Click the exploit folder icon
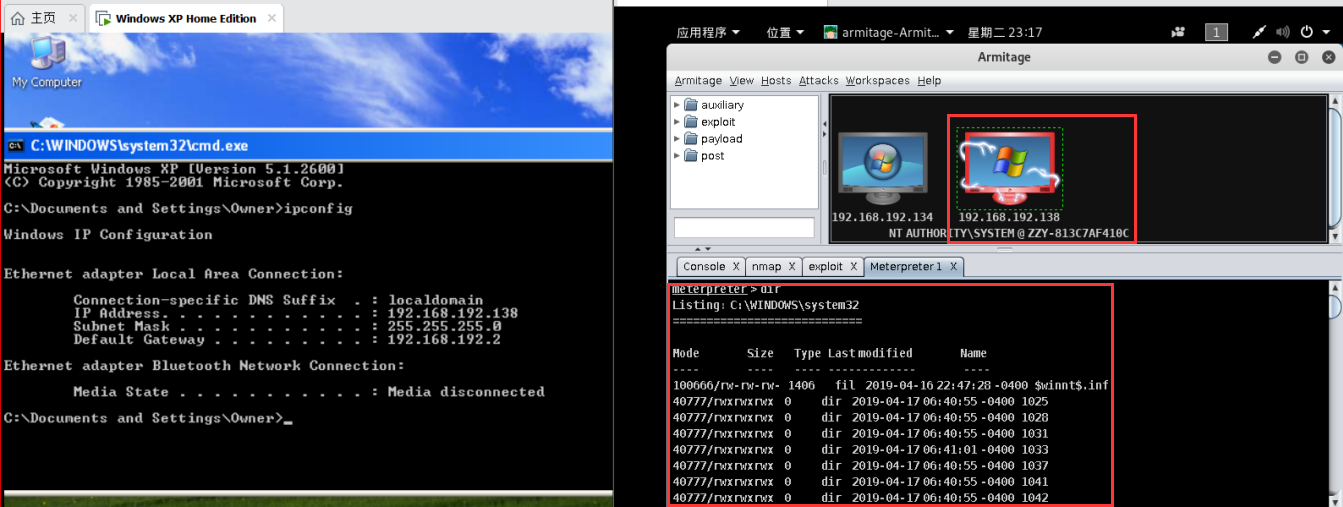The height and width of the screenshot is (507, 1343). coord(692,122)
